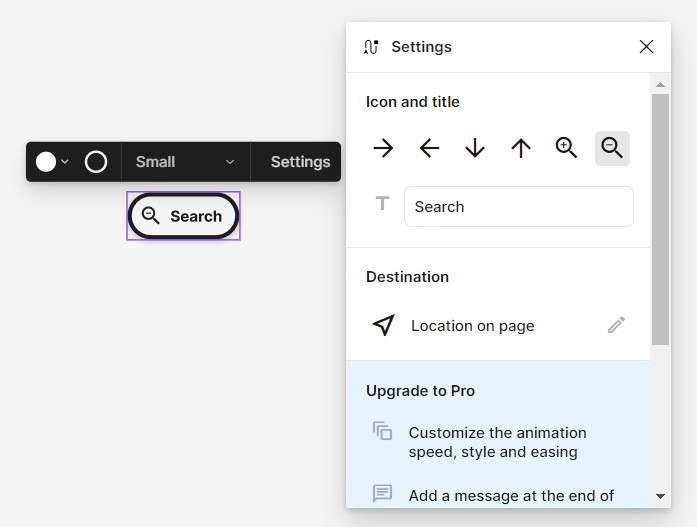Click the Settings panel logo icon
Viewport: 697px width, 527px height.
pos(371,47)
